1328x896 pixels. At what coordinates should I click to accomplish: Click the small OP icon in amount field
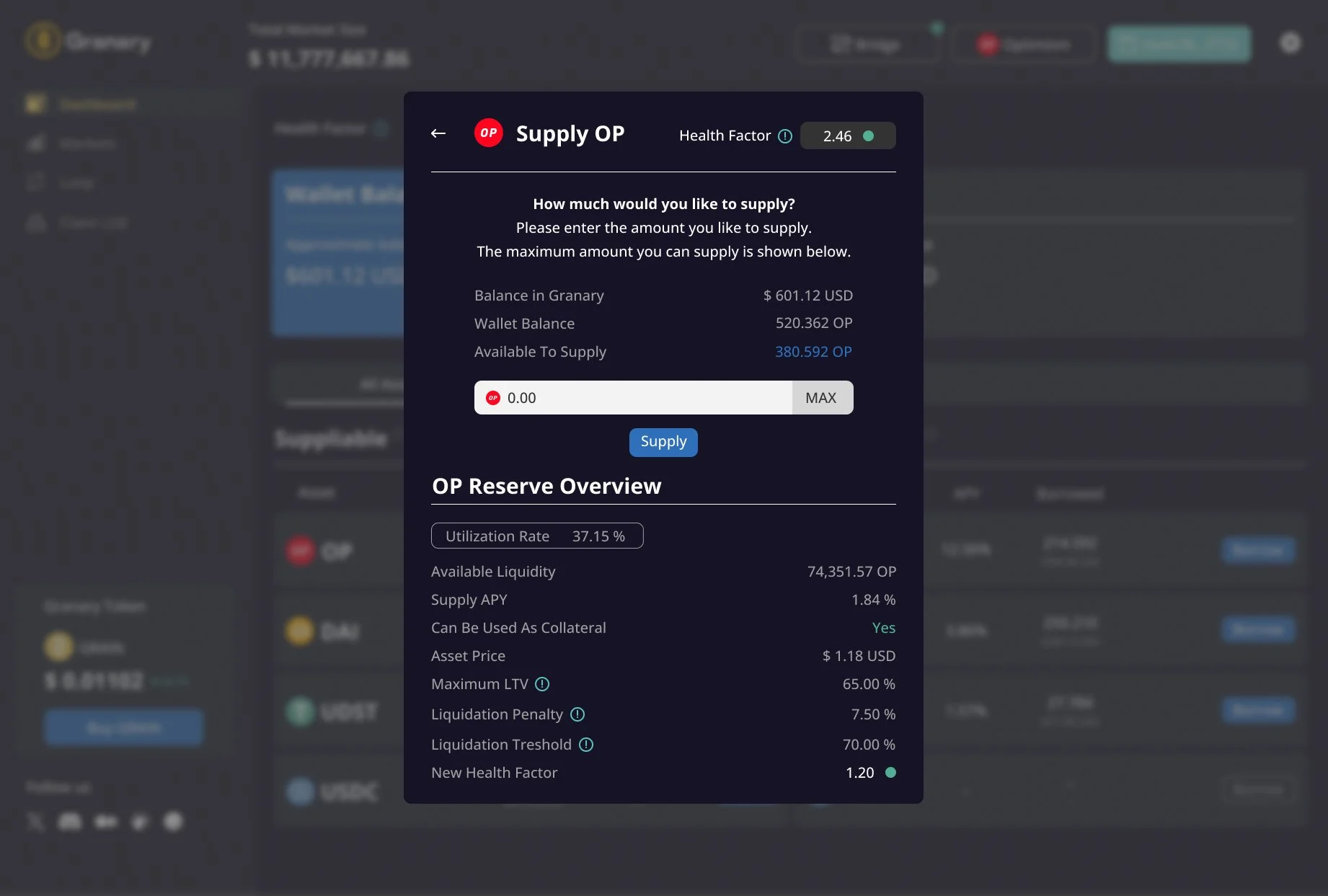493,398
